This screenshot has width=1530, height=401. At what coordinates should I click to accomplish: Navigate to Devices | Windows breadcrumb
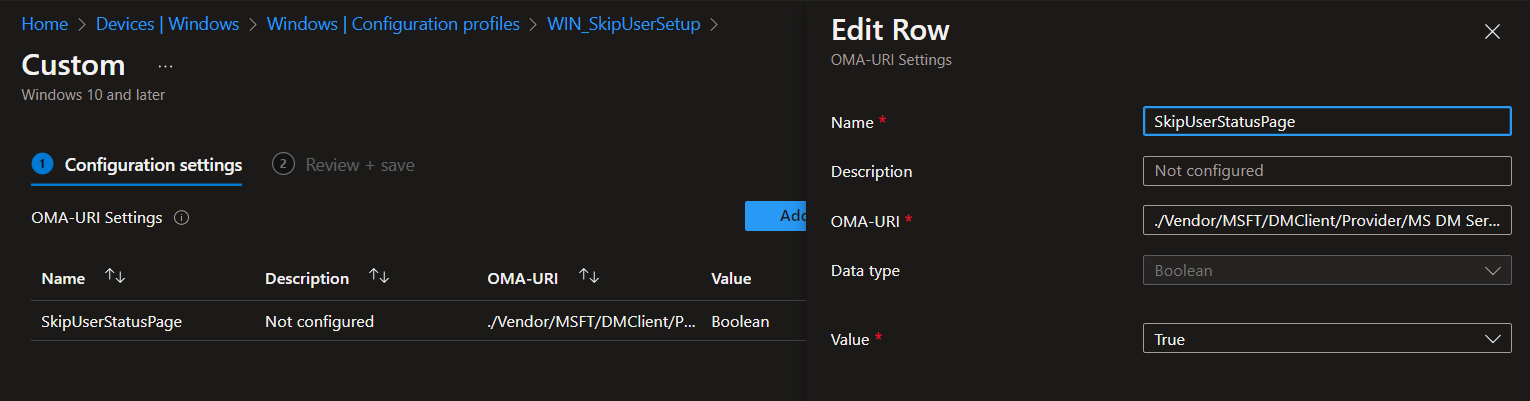pyautogui.click(x=168, y=24)
